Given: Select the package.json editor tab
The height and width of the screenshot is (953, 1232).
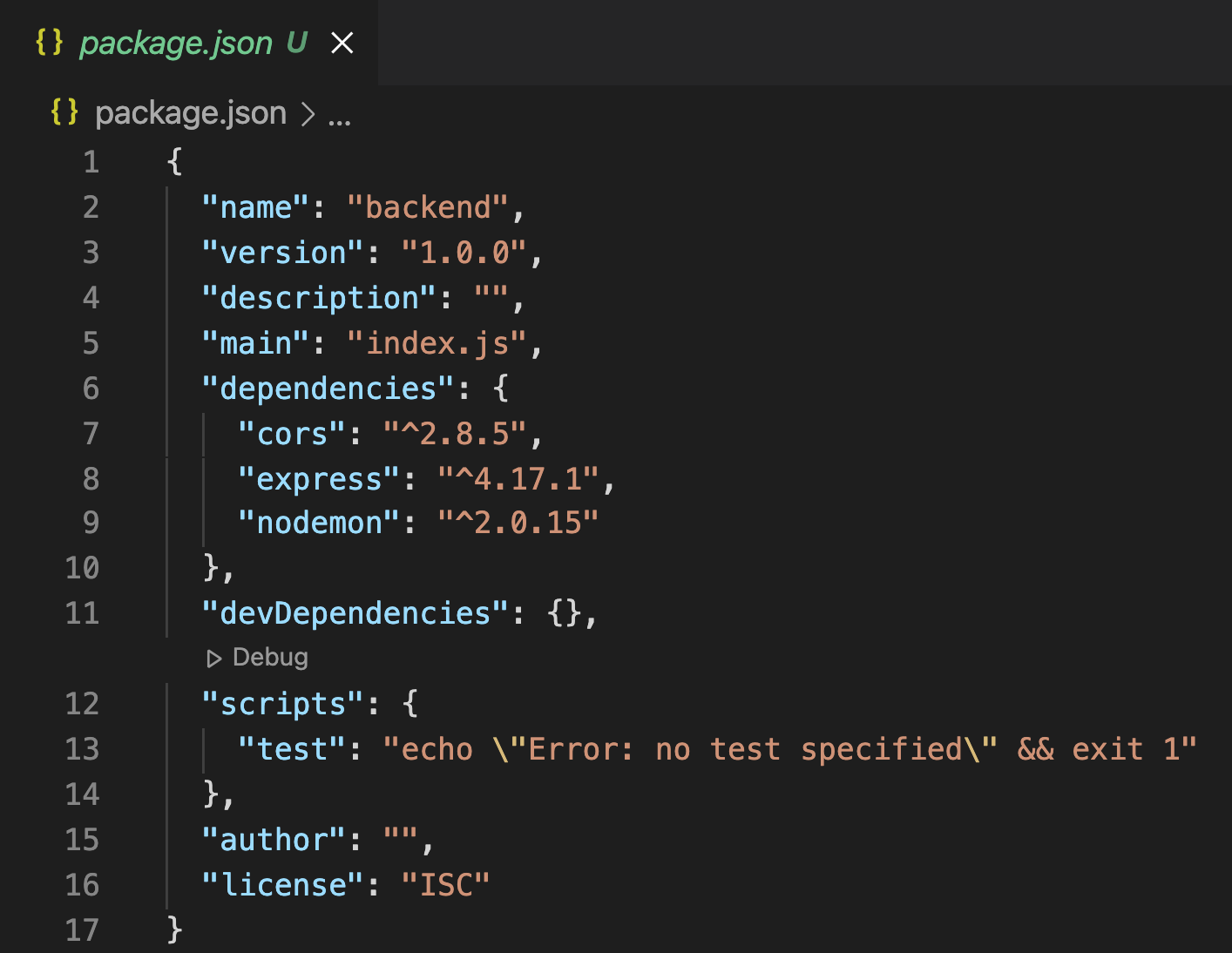Looking at the screenshot, I should point(189,43).
